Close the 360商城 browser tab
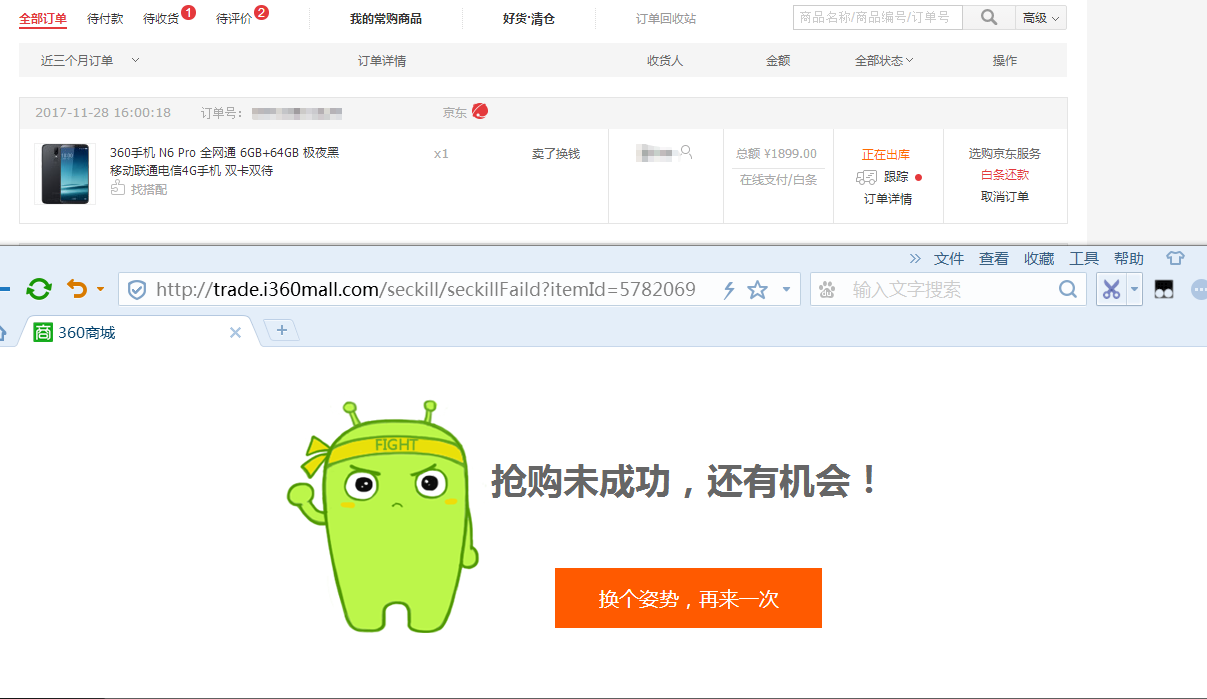1207x699 pixels. (x=235, y=332)
